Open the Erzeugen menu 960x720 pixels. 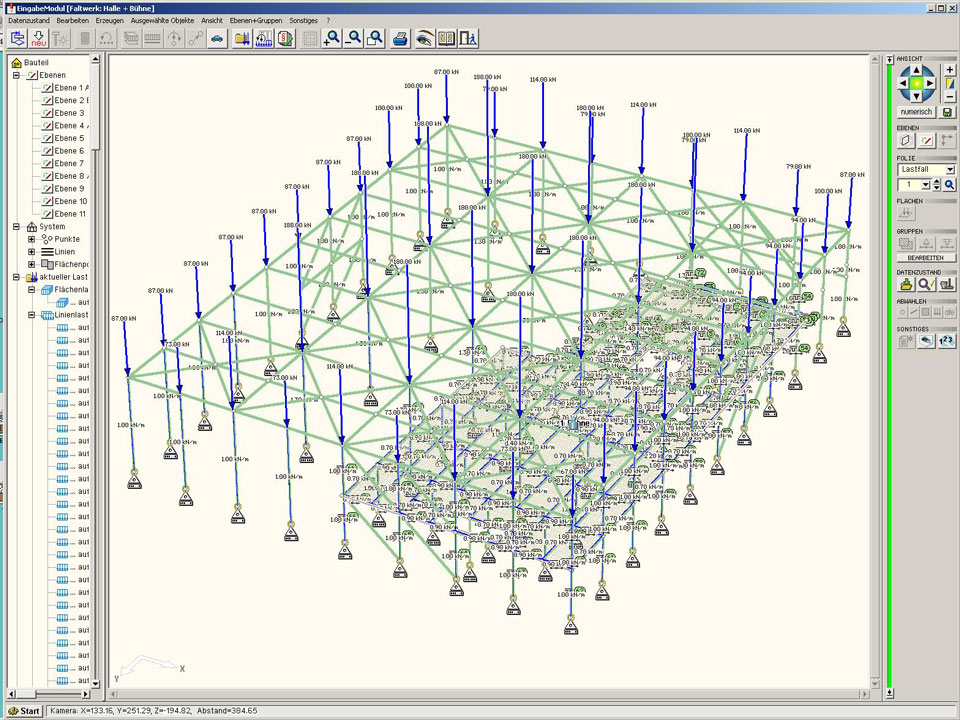(110, 20)
